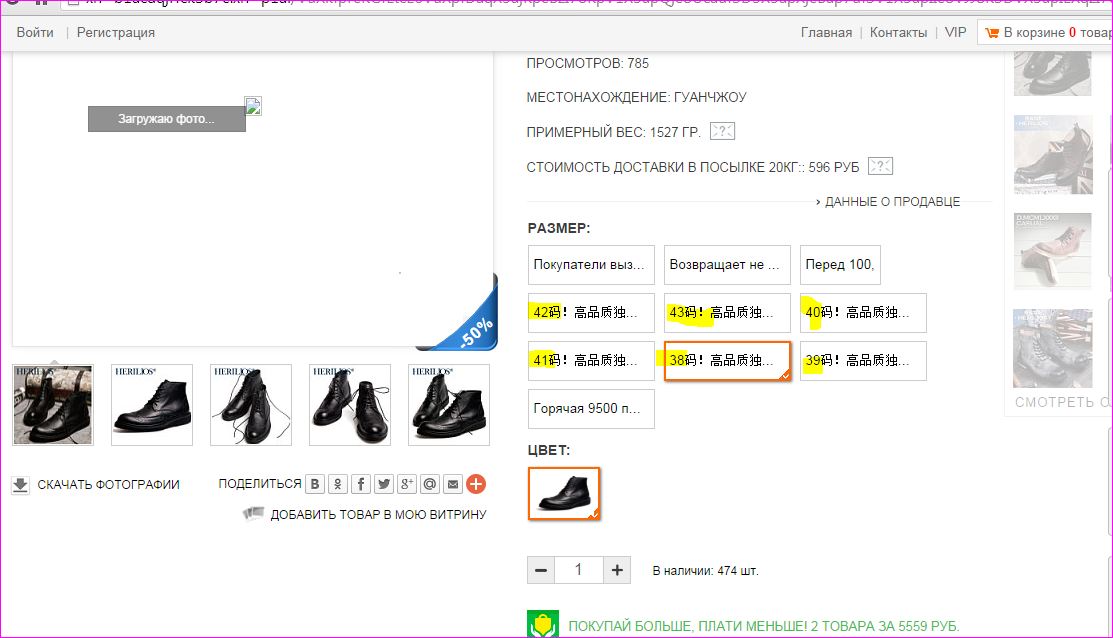Select size 43码 option
The height and width of the screenshot is (638, 1113).
click(727, 313)
